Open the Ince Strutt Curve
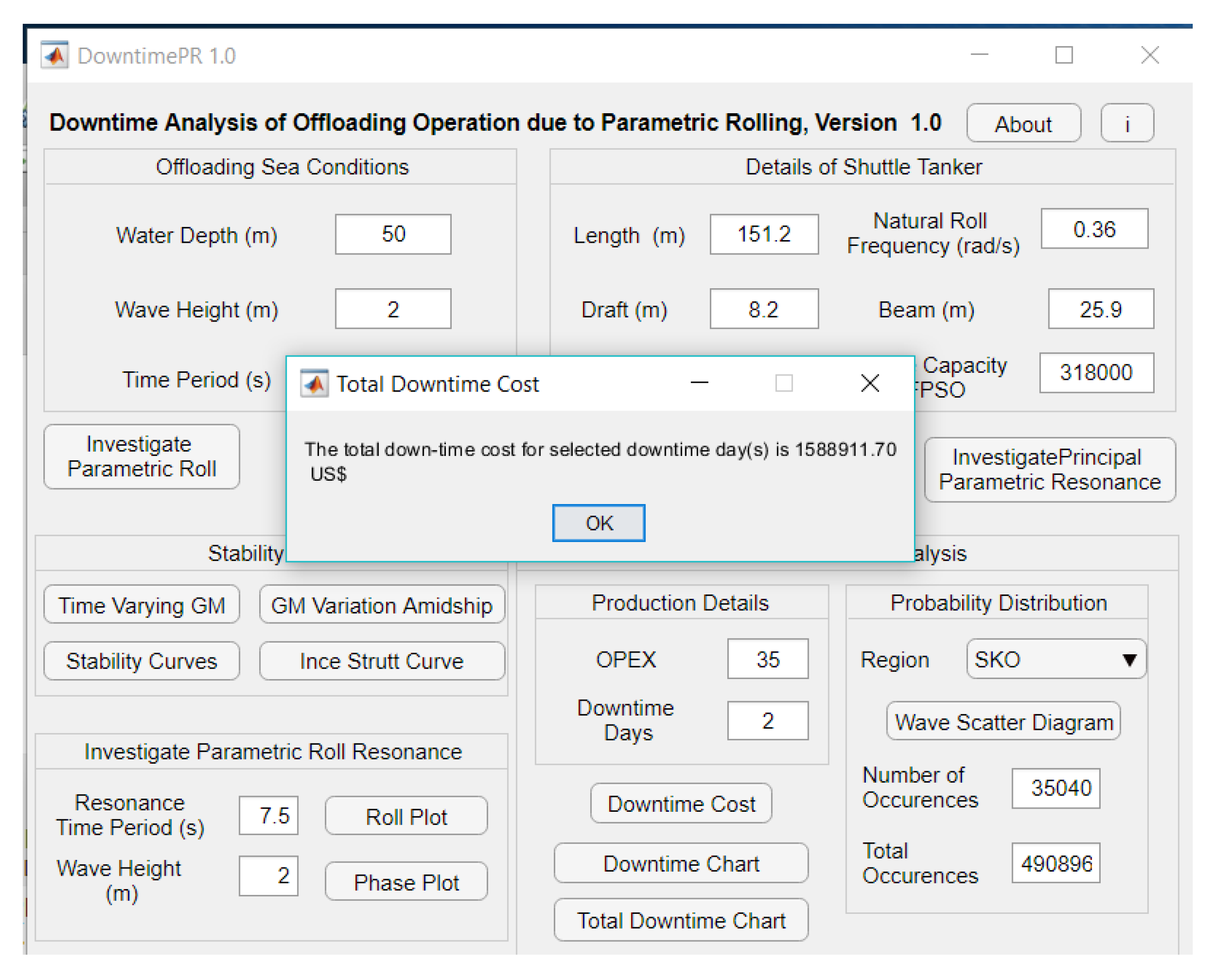 click(382, 661)
